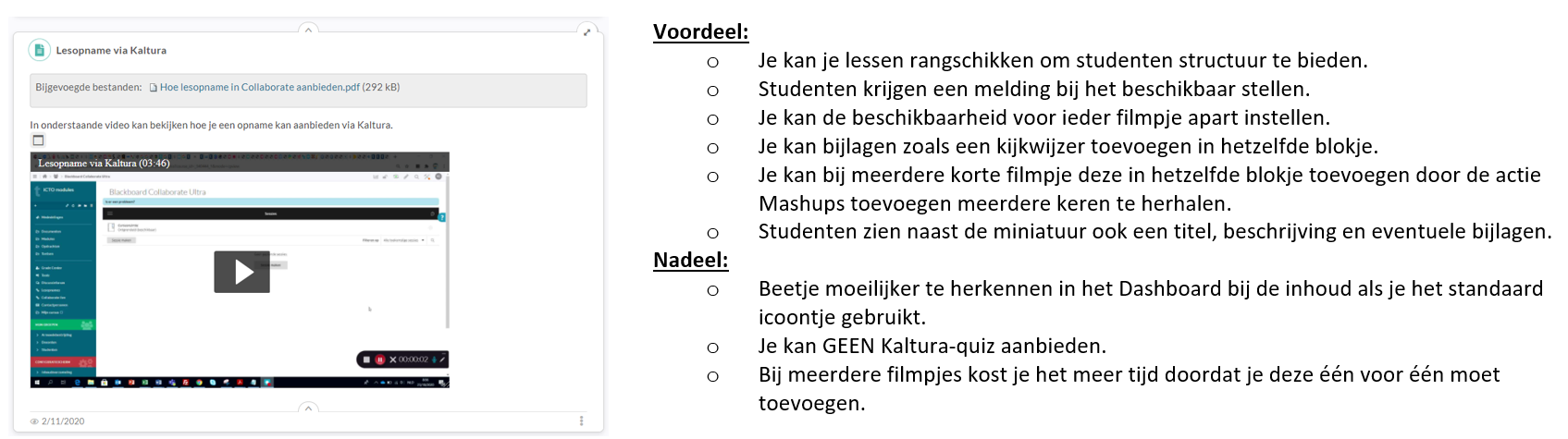Viewport: 1568px width, 439px height.
Task: Click the red pause recording button
Action: 379,360
